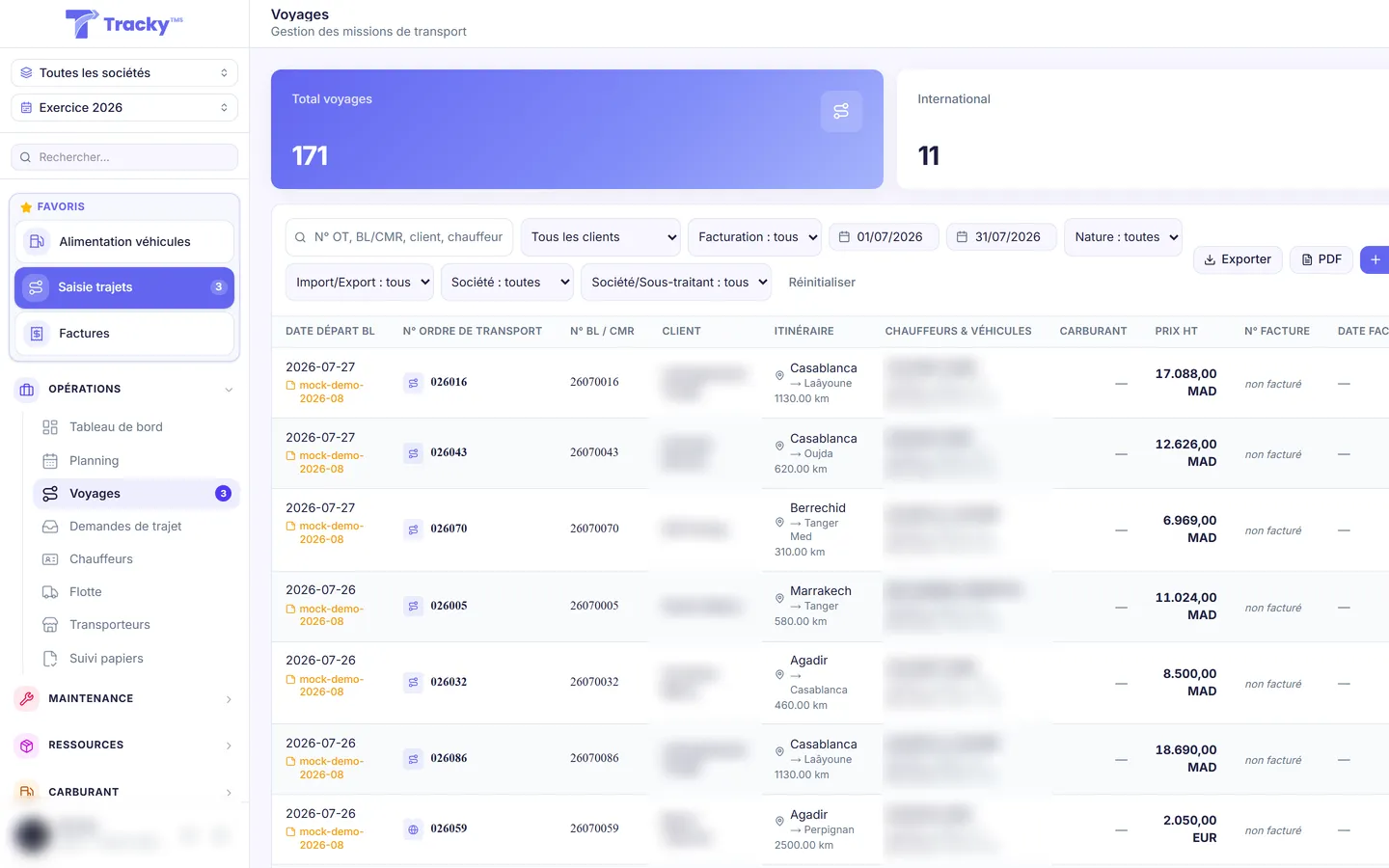The image size is (1389, 868).
Task: Open Factures in favorites
Action: 124,334
